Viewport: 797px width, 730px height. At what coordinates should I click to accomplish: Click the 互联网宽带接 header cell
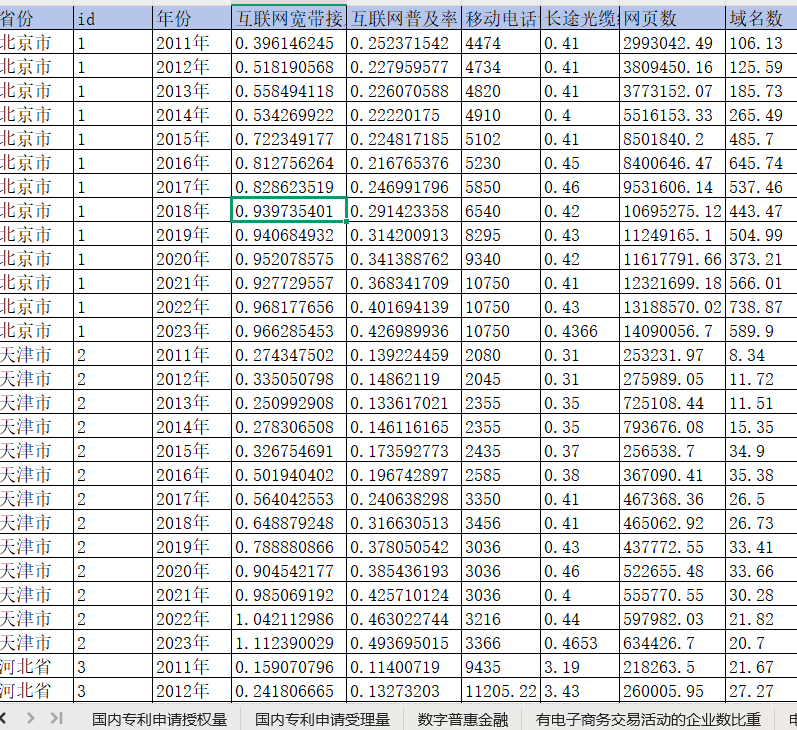[x=289, y=18]
